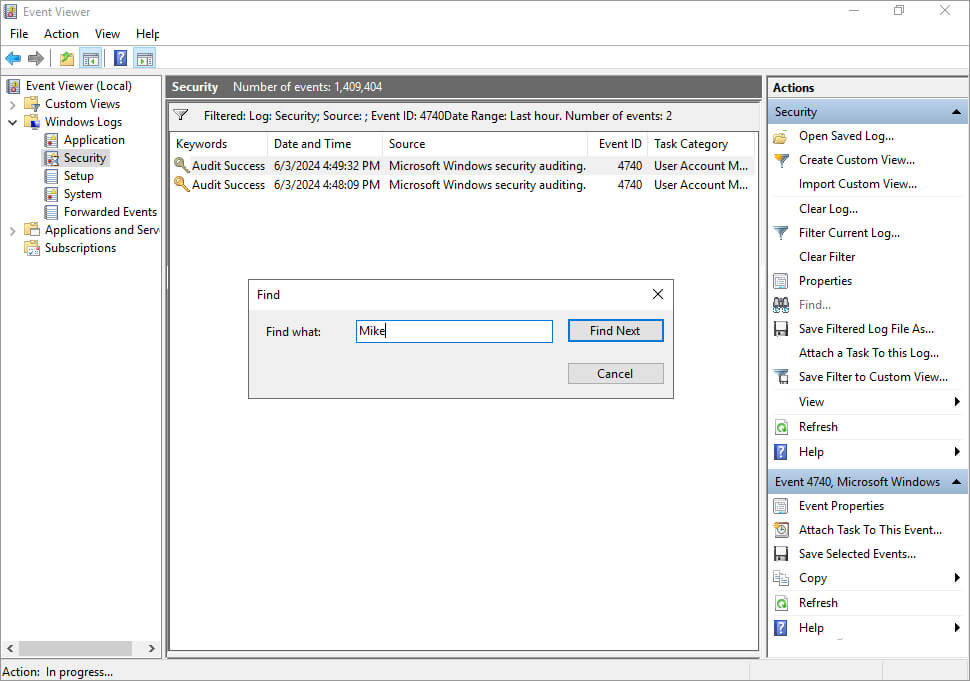The width and height of the screenshot is (970, 681).
Task: Click the console tree horizontal scrollbar
Action: click(x=80, y=648)
